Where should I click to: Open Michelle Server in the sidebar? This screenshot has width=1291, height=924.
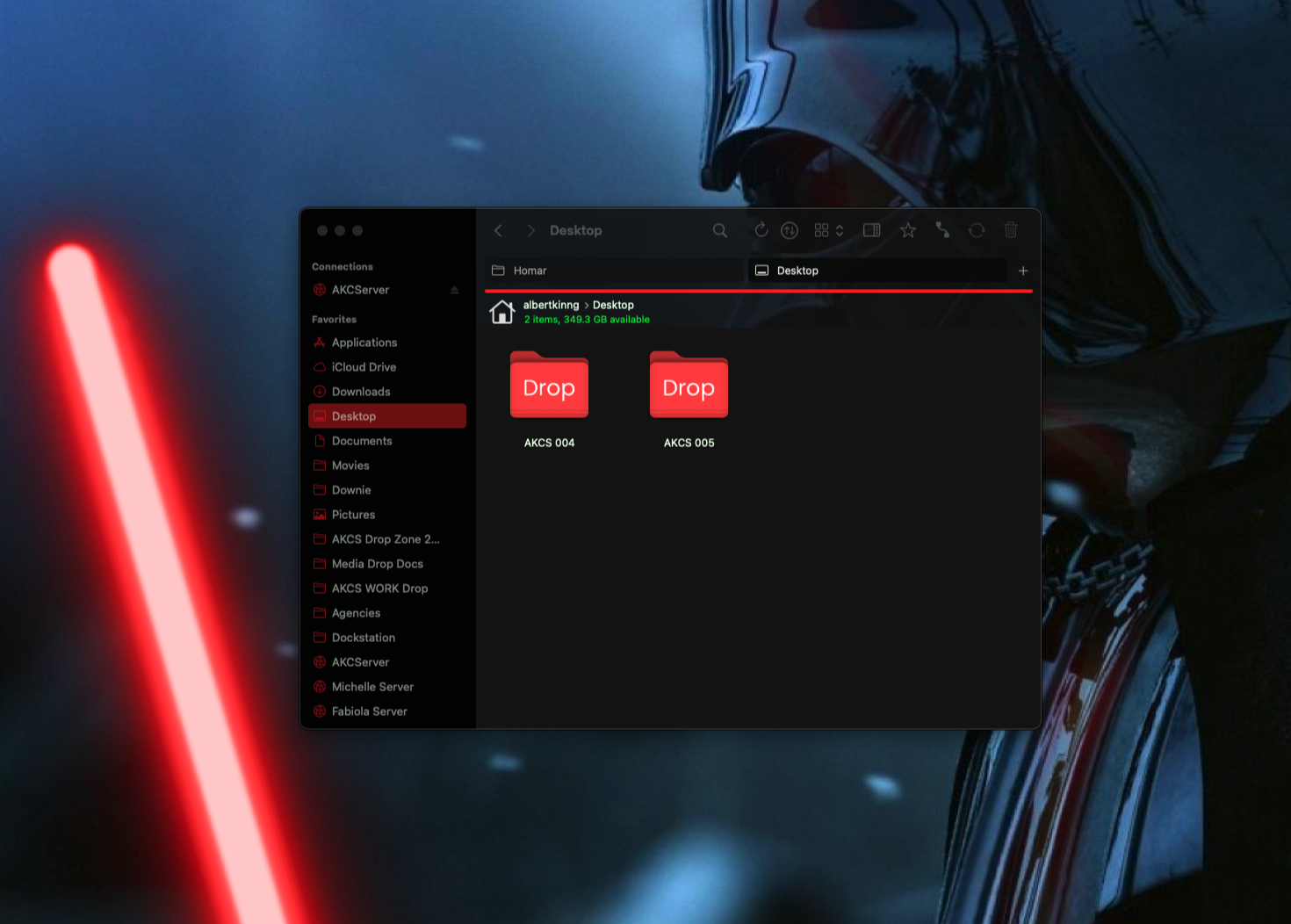(387, 687)
